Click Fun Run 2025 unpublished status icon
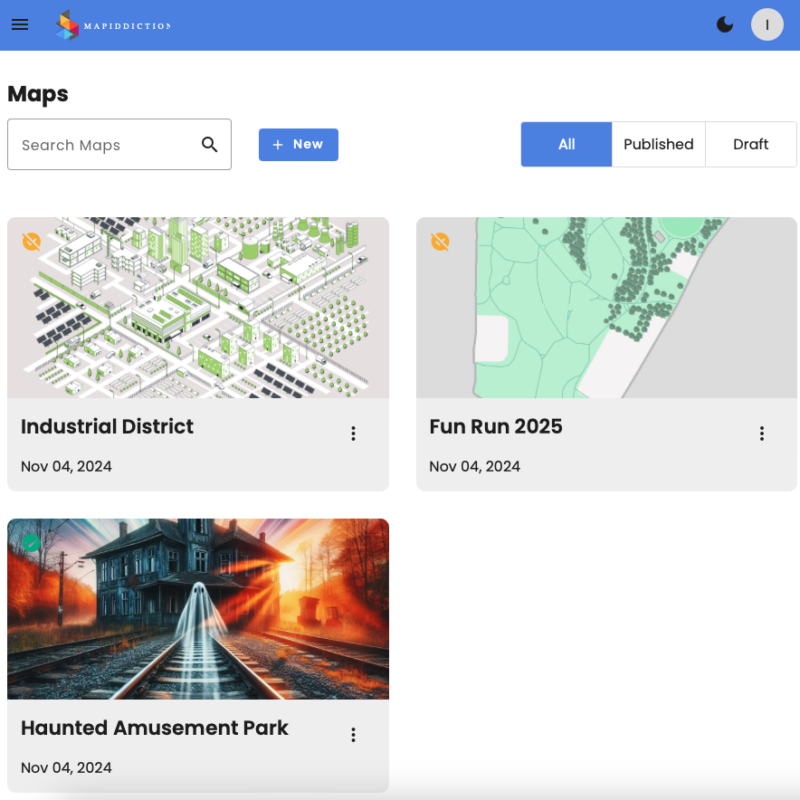The height and width of the screenshot is (800, 800). (x=440, y=241)
